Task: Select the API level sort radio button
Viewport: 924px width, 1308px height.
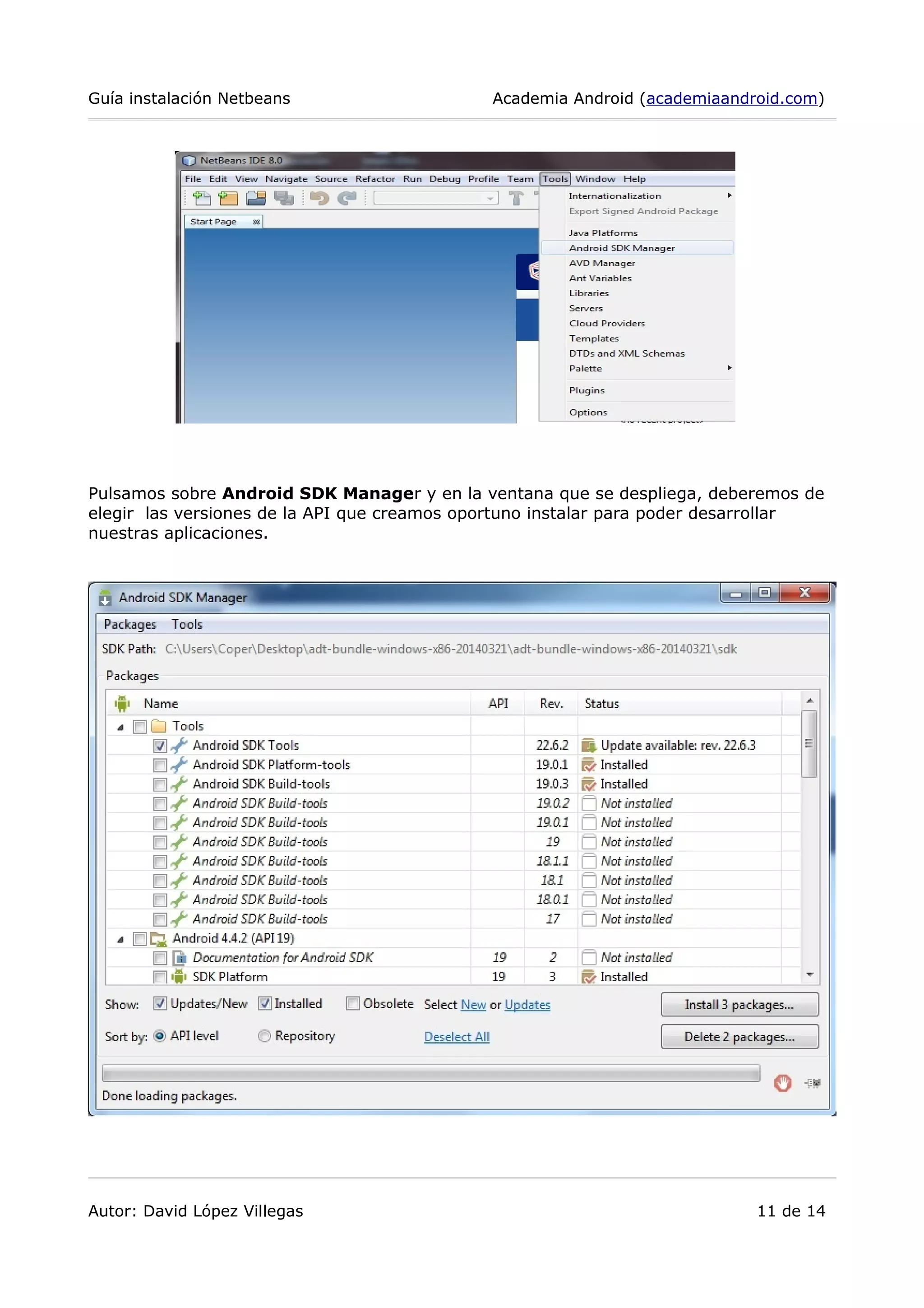Action: (160, 1036)
